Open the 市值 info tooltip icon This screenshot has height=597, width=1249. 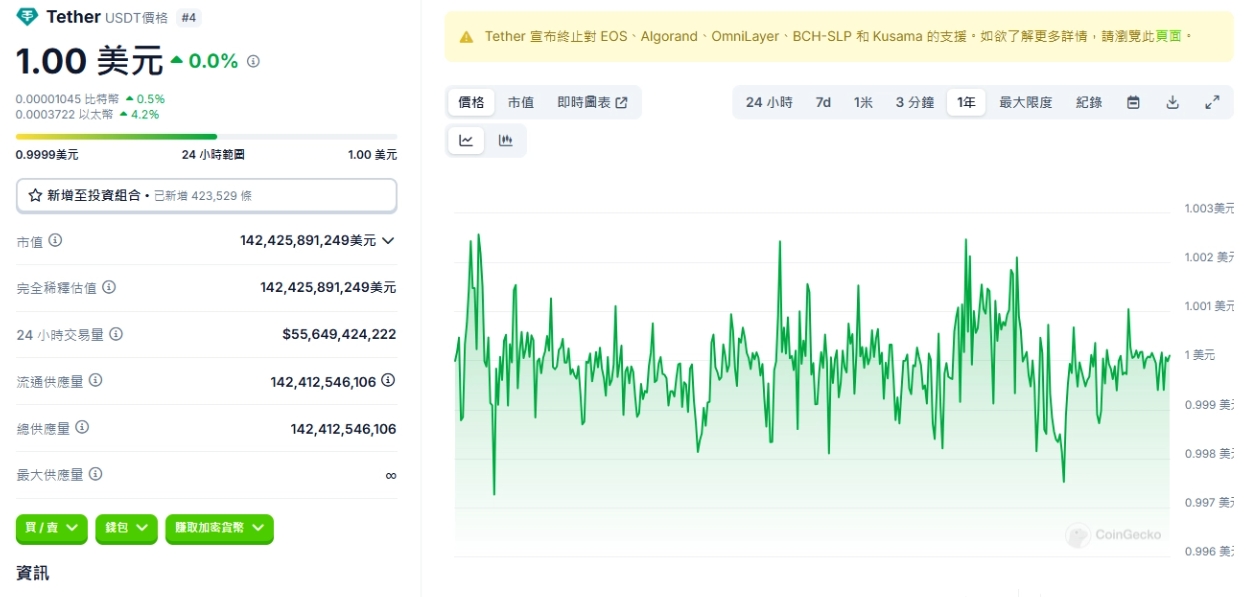[56, 240]
